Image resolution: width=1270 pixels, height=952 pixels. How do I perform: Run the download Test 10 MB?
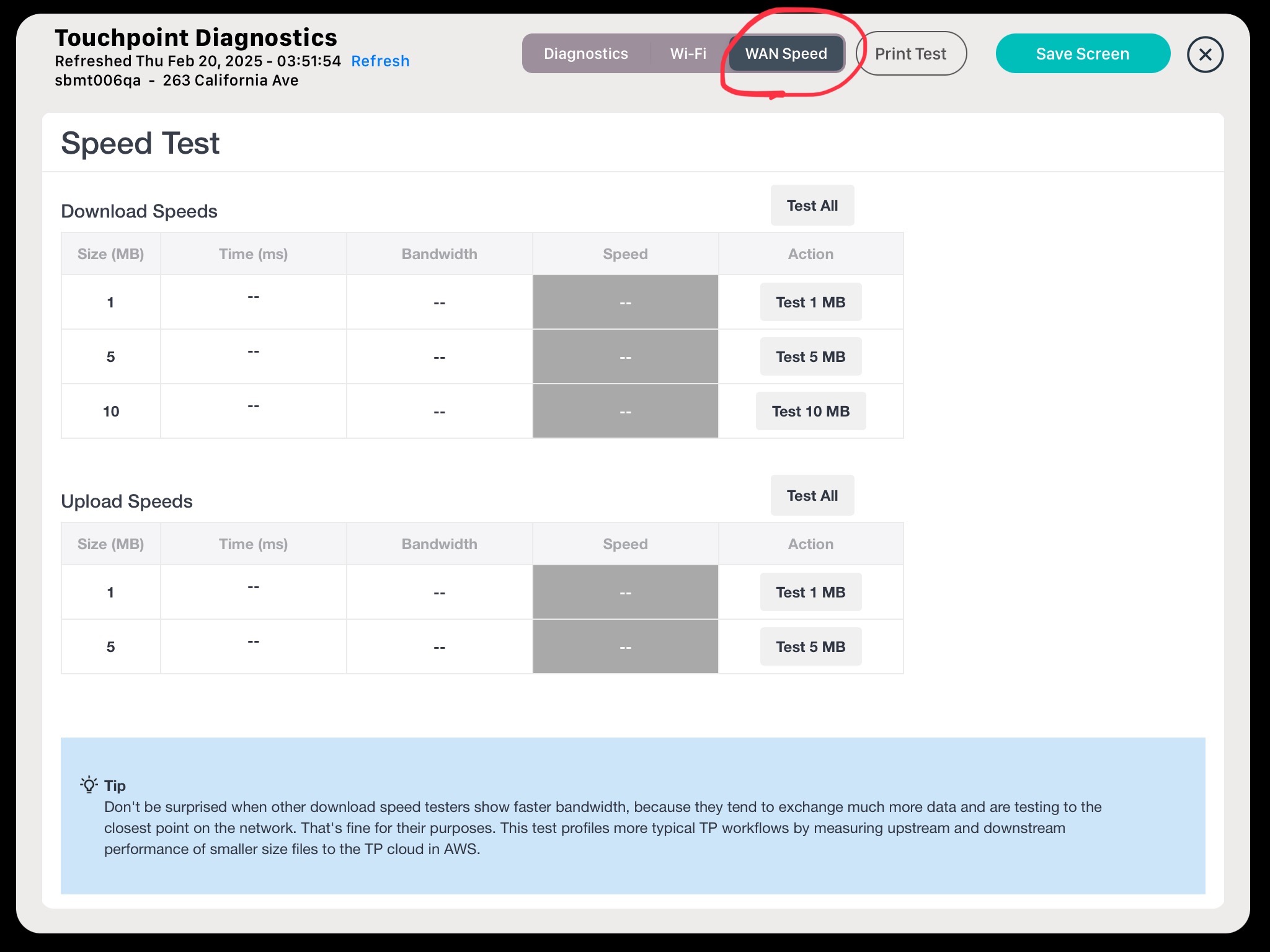click(x=810, y=412)
